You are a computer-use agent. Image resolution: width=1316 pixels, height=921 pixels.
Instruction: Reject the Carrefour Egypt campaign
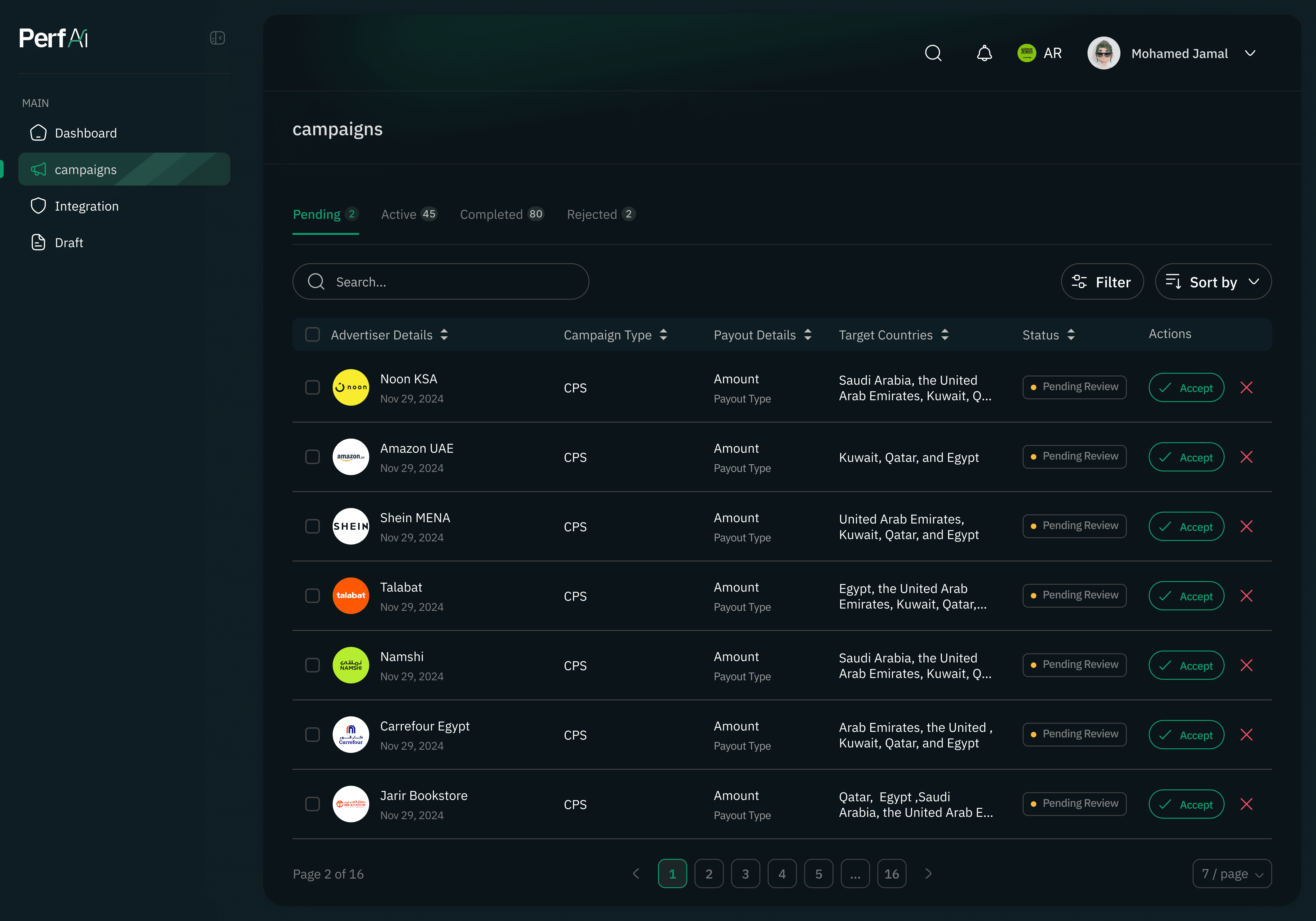click(1247, 735)
